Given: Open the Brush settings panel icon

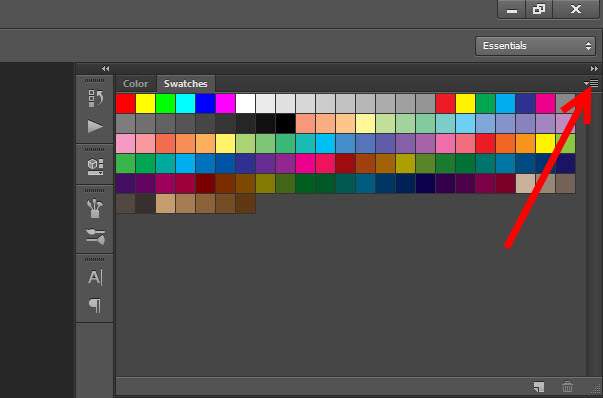Looking at the screenshot, I should pos(95,236).
